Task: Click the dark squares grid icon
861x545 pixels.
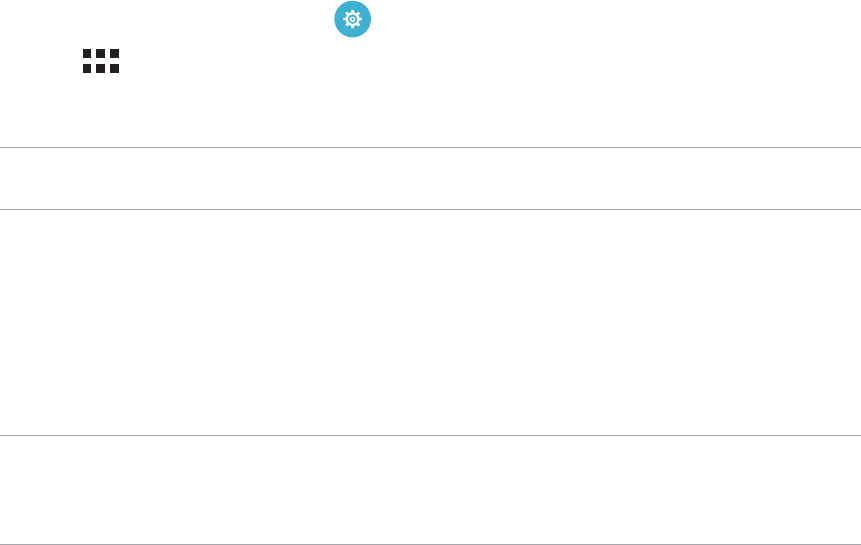Action: (x=101, y=61)
